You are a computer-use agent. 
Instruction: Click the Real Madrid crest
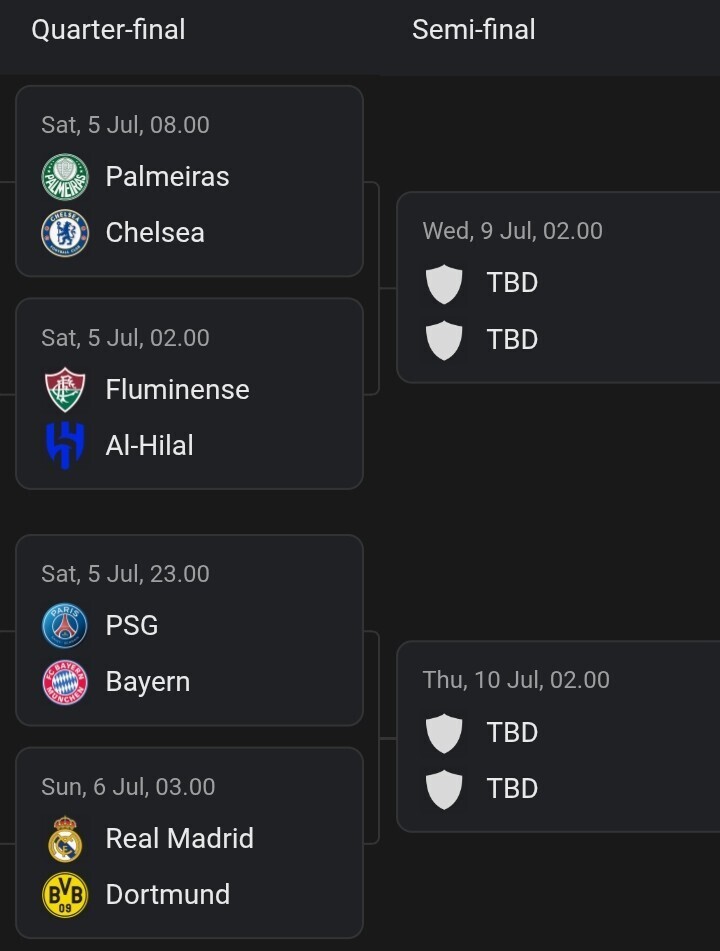pyautogui.click(x=65, y=839)
